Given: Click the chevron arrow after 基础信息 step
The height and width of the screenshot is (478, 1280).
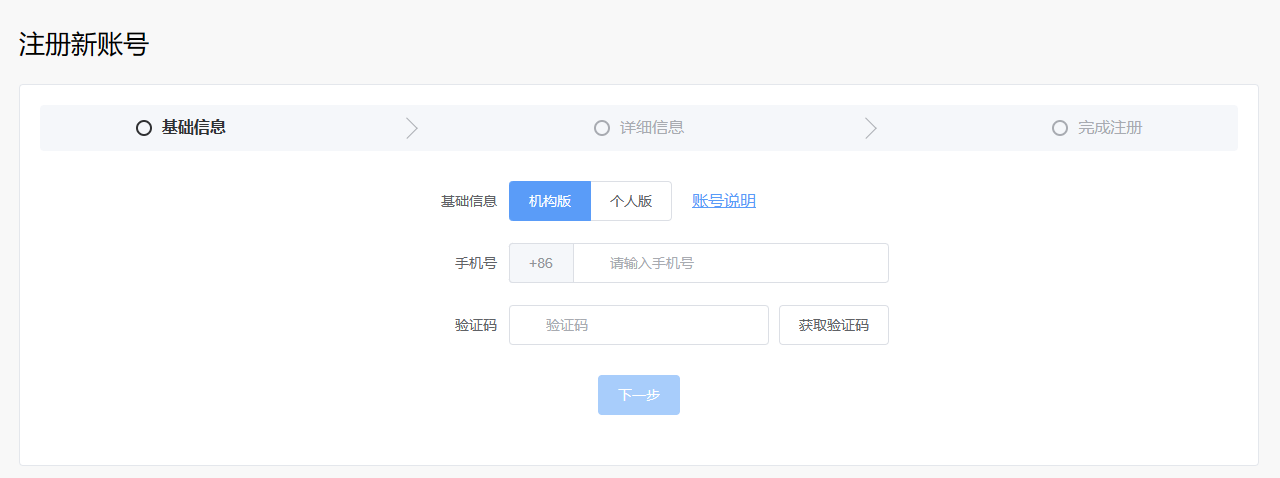Looking at the screenshot, I should (x=412, y=128).
